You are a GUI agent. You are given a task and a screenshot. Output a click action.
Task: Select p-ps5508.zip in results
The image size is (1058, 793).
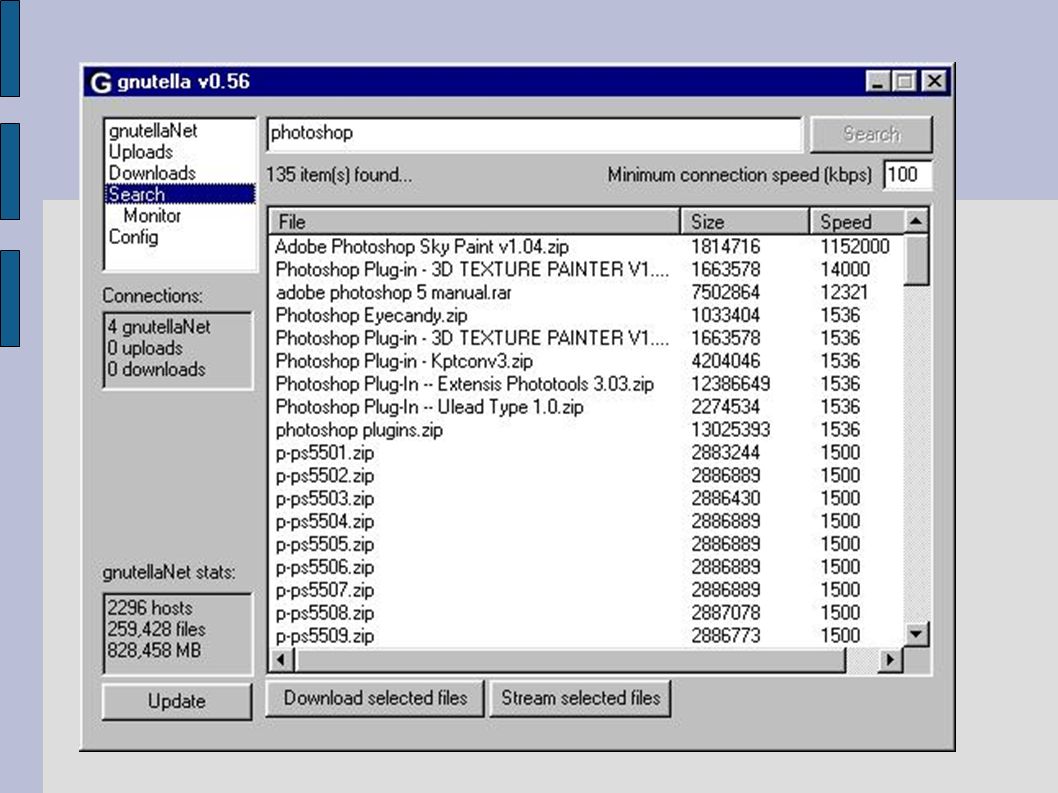pos(325,613)
